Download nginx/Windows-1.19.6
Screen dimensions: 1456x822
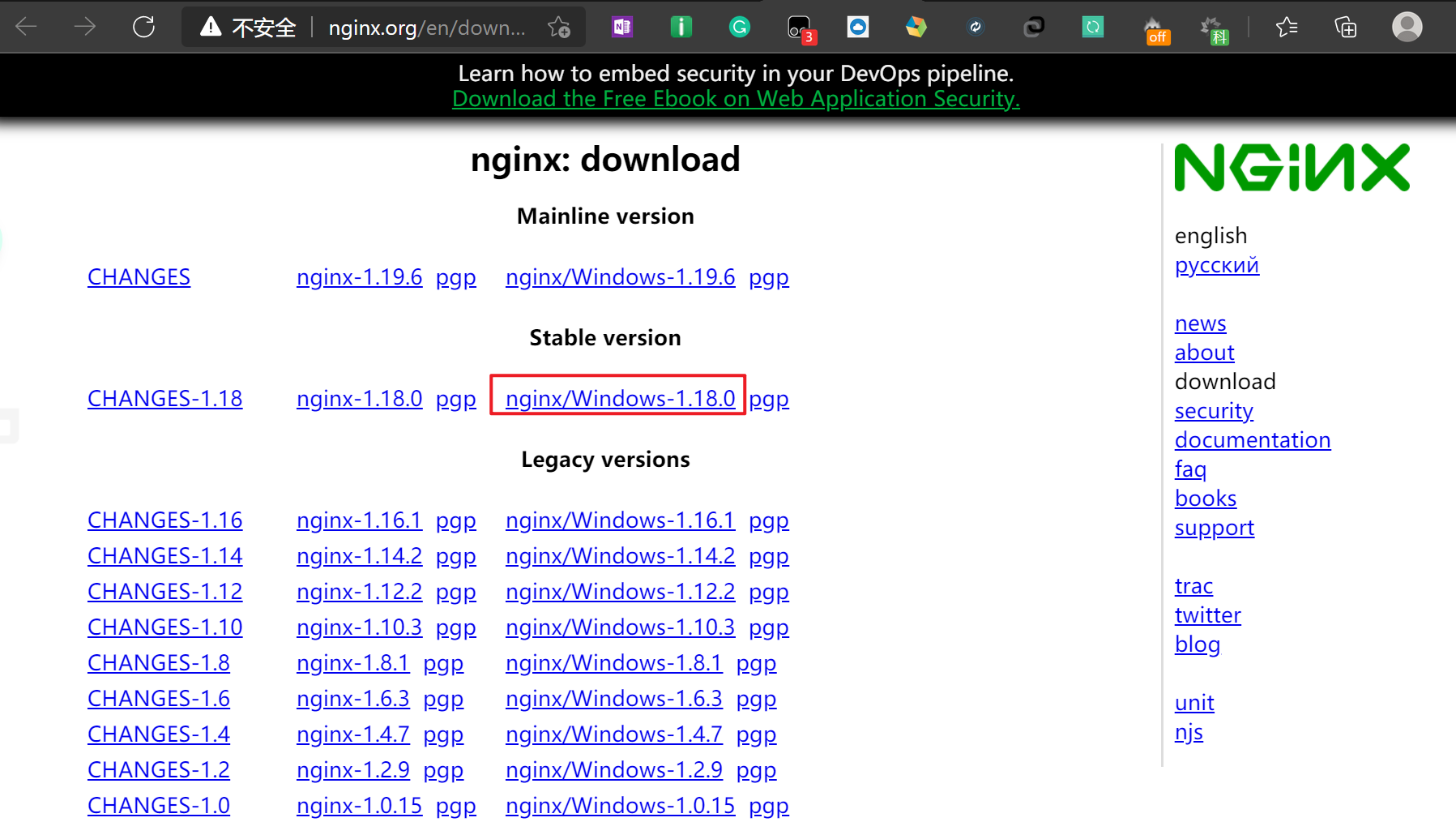(620, 277)
